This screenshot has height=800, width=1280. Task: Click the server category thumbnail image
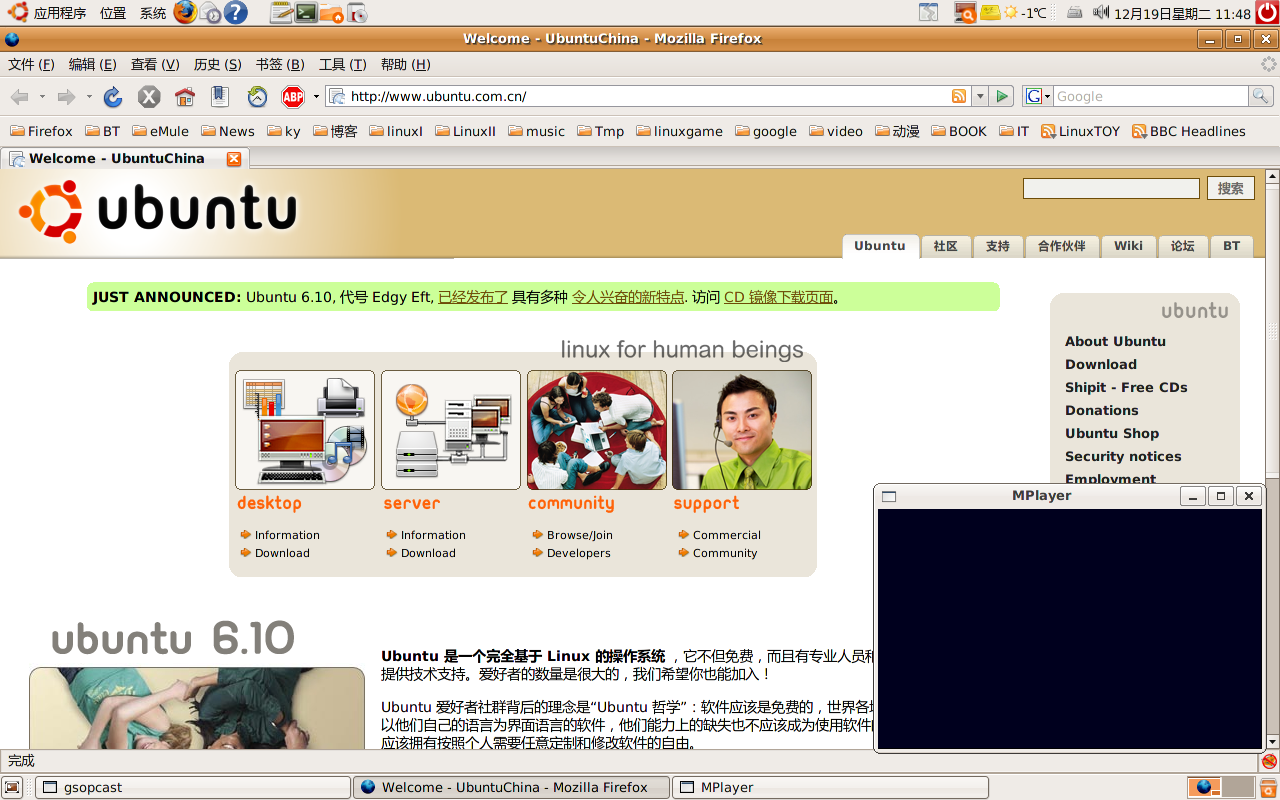tap(451, 430)
